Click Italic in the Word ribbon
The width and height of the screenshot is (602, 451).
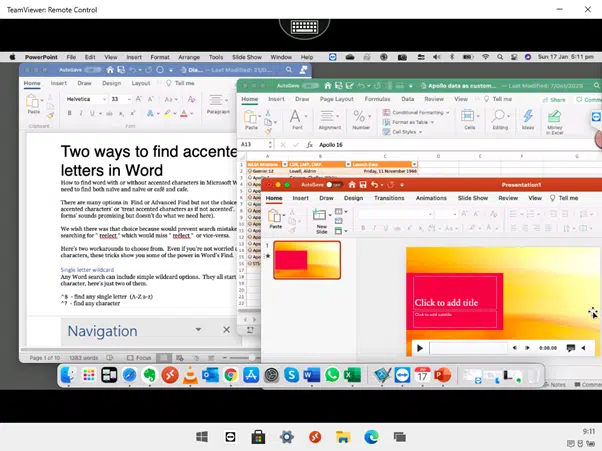tap(81, 113)
